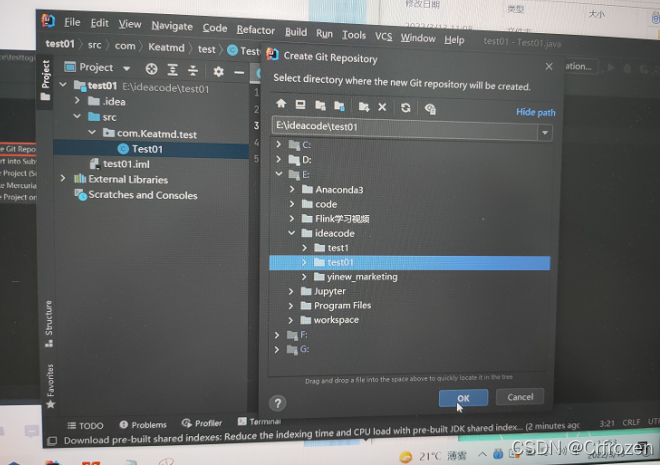This screenshot has width=669, height=465.
Task: Open the TODO tool window tab
Action: [x=85, y=425]
